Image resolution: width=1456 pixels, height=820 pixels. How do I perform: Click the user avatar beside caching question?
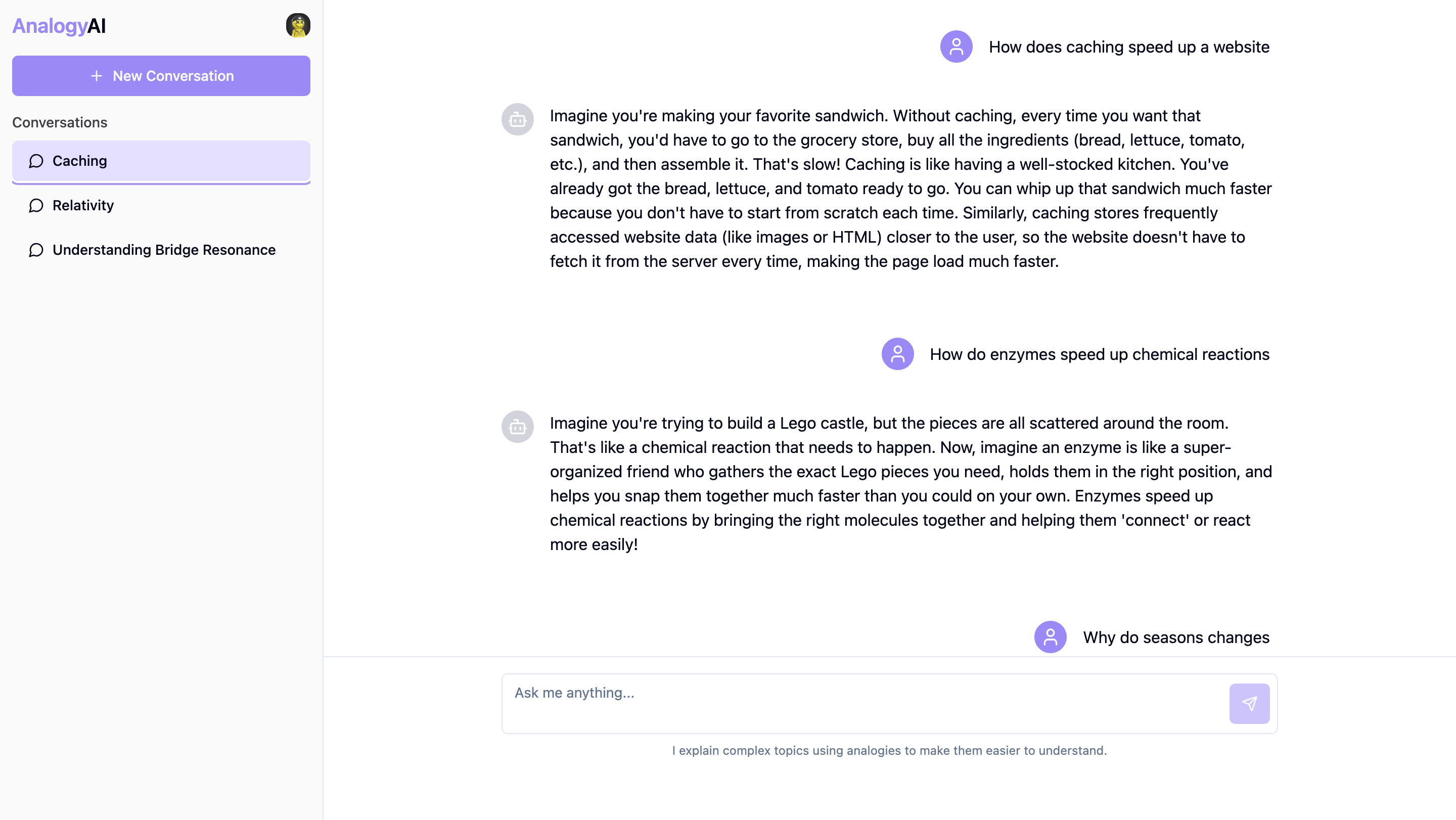(x=956, y=47)
